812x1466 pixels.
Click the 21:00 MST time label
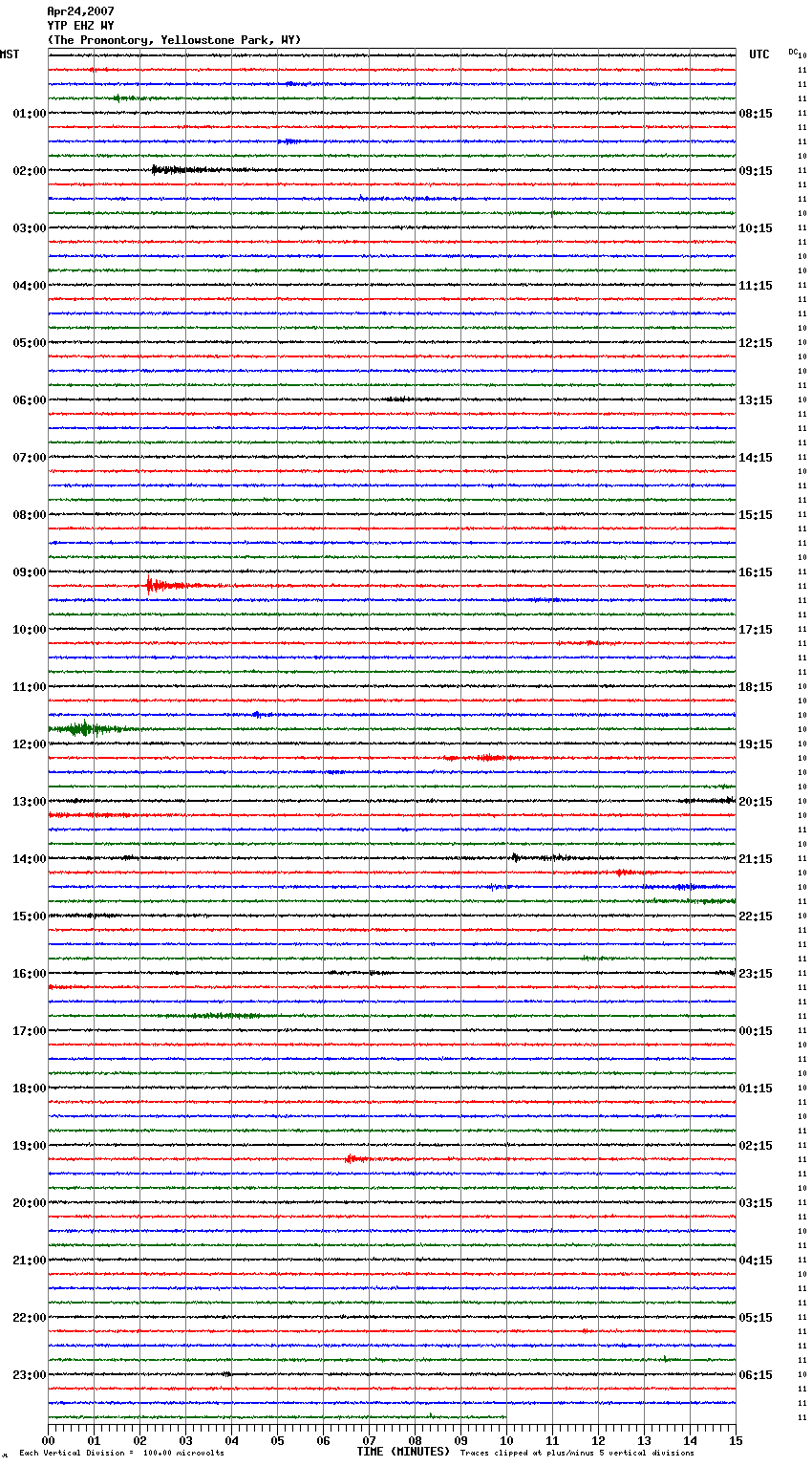click(29, 1261)
